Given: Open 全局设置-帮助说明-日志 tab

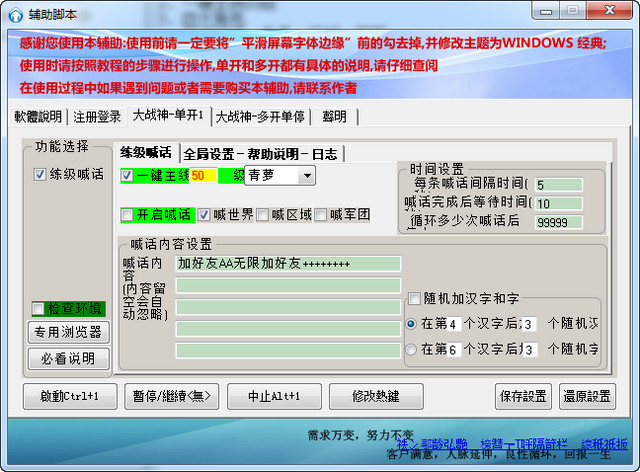Looking at the screenshot, I should [260, 154].
